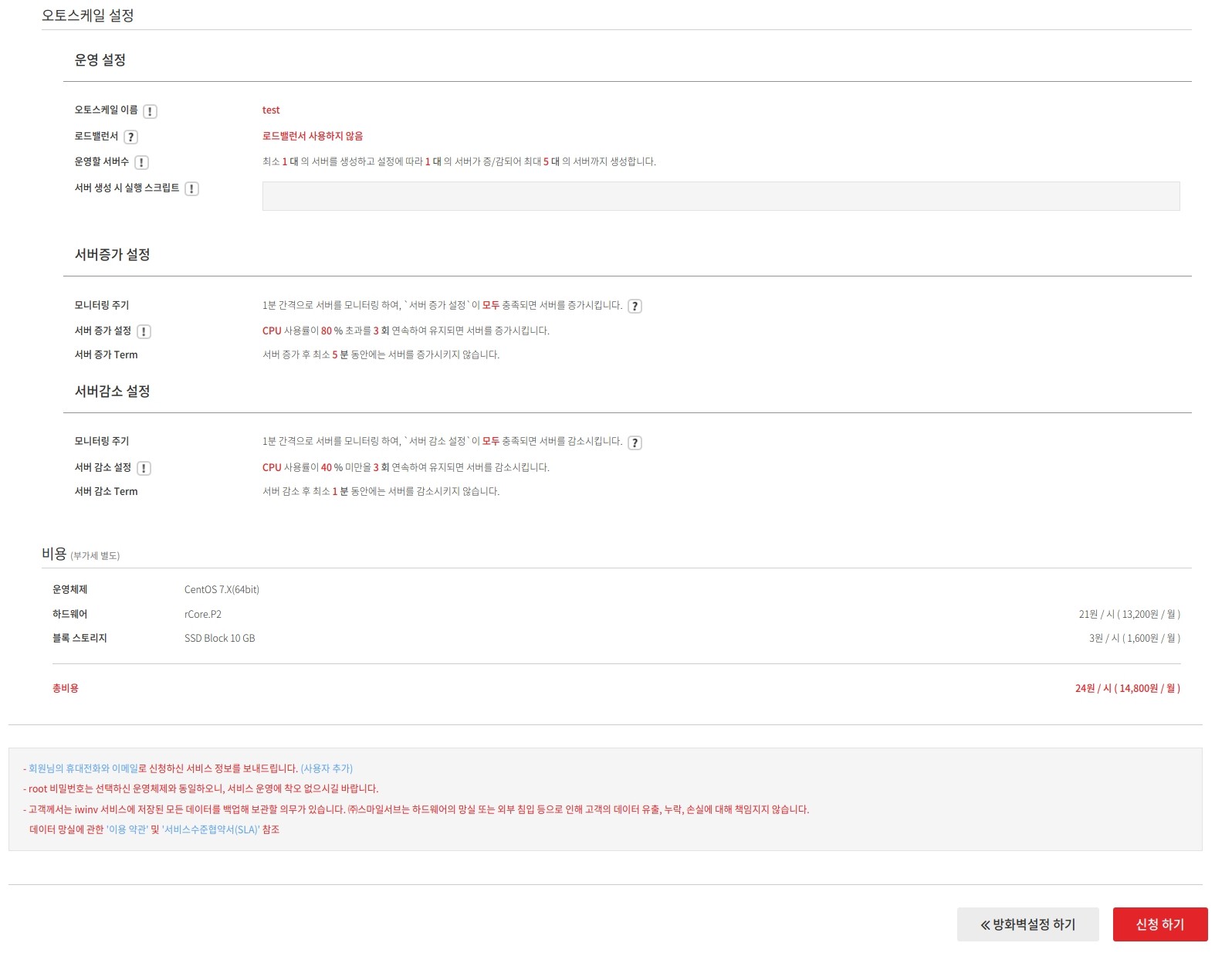Click the 오토스케일 설정 page heading

(88, 15)
